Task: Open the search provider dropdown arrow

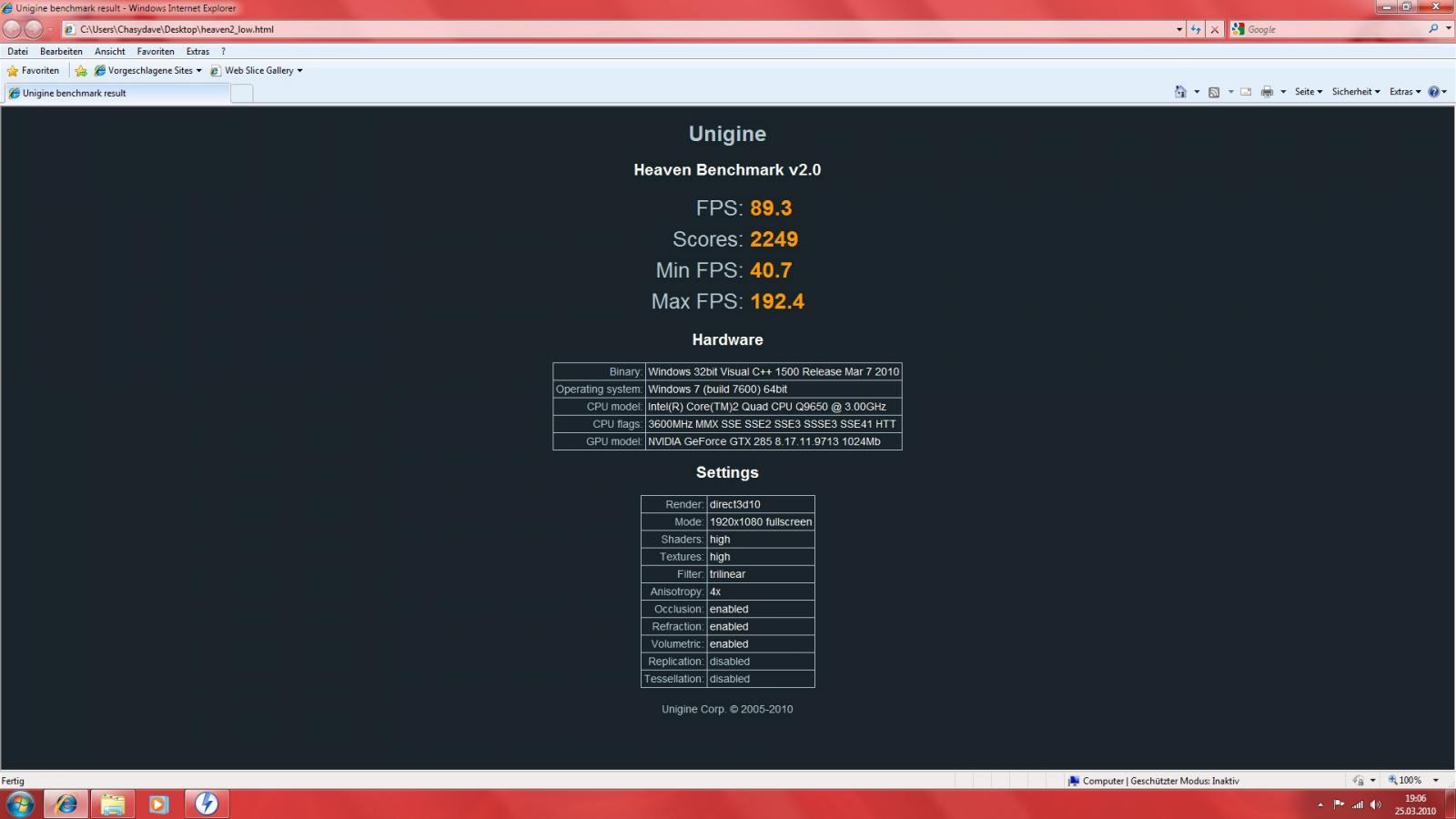Action: (x=1448, y=29)
